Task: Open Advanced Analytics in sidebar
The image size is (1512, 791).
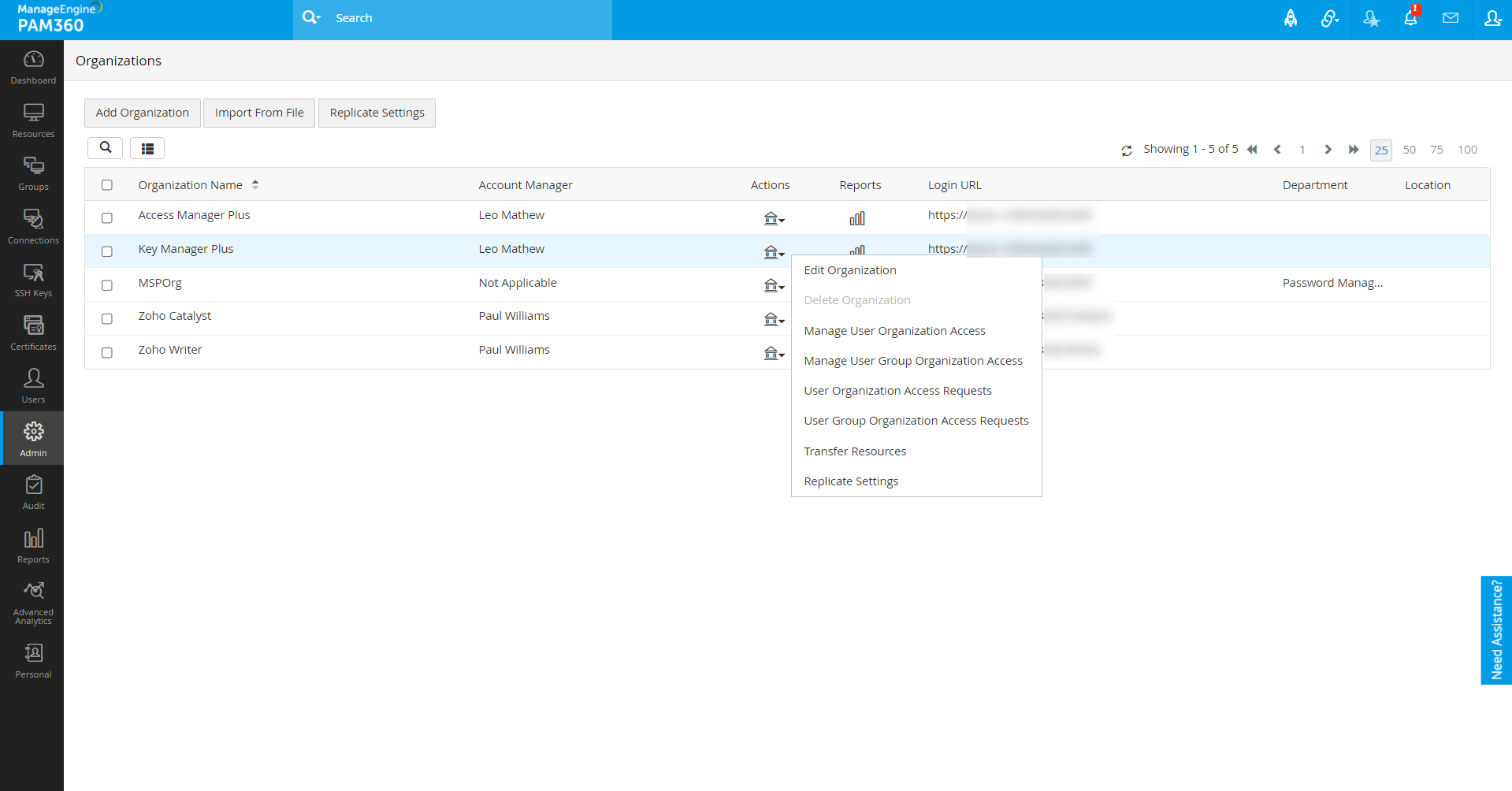Action: coord(33,604)
